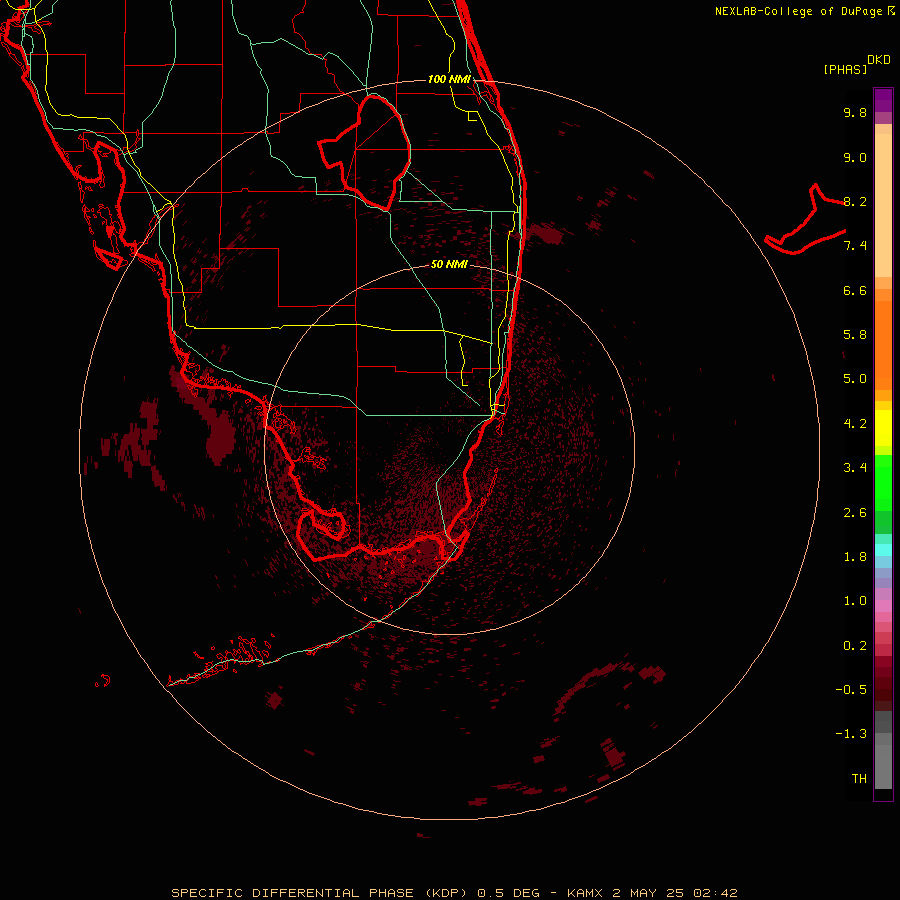
Task: Click the purple swatch at the top of the color bar
Action: point(883,100)
